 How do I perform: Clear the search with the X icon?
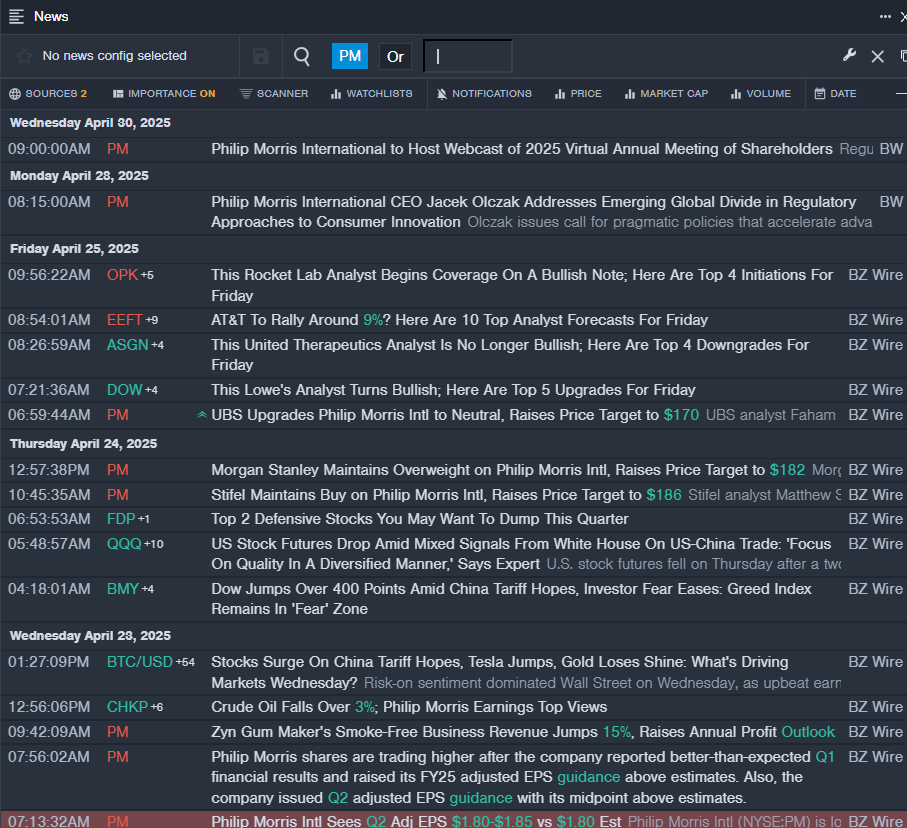click(x=877, y=56)
